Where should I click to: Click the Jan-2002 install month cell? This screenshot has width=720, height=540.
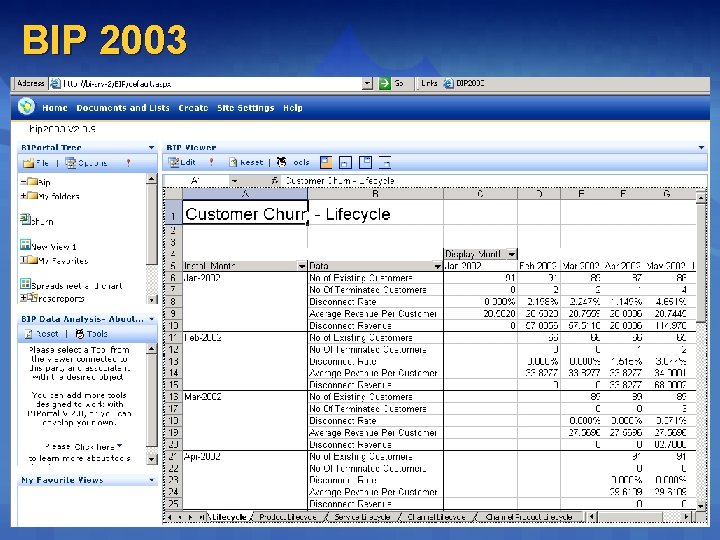tap(245, 278)
